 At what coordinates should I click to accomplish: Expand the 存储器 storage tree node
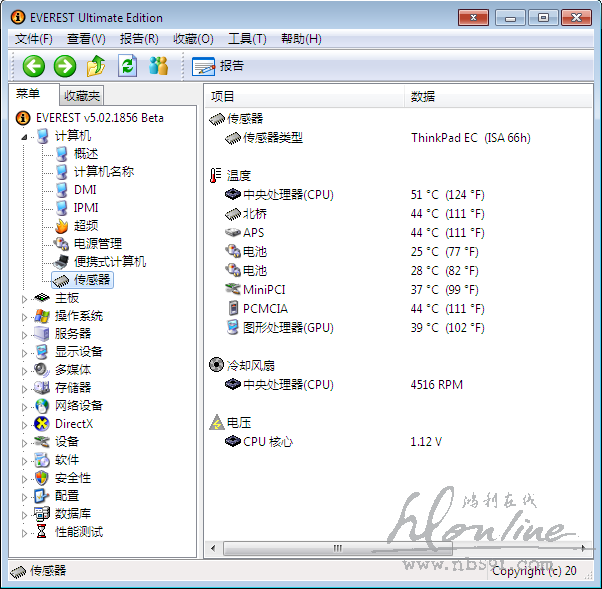(x=26, y=388)
